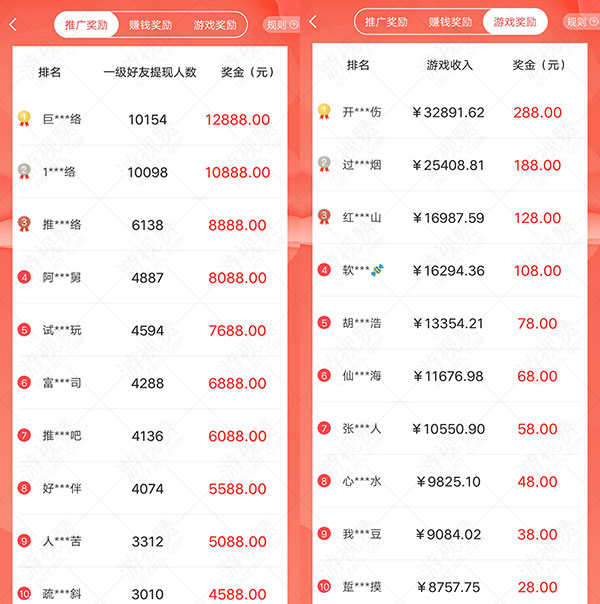The width and height of the screenshot is (600, 604).
Task: Switch to the 游戏奖励 tab in the left panel
Action: click(x=215, y=25)
